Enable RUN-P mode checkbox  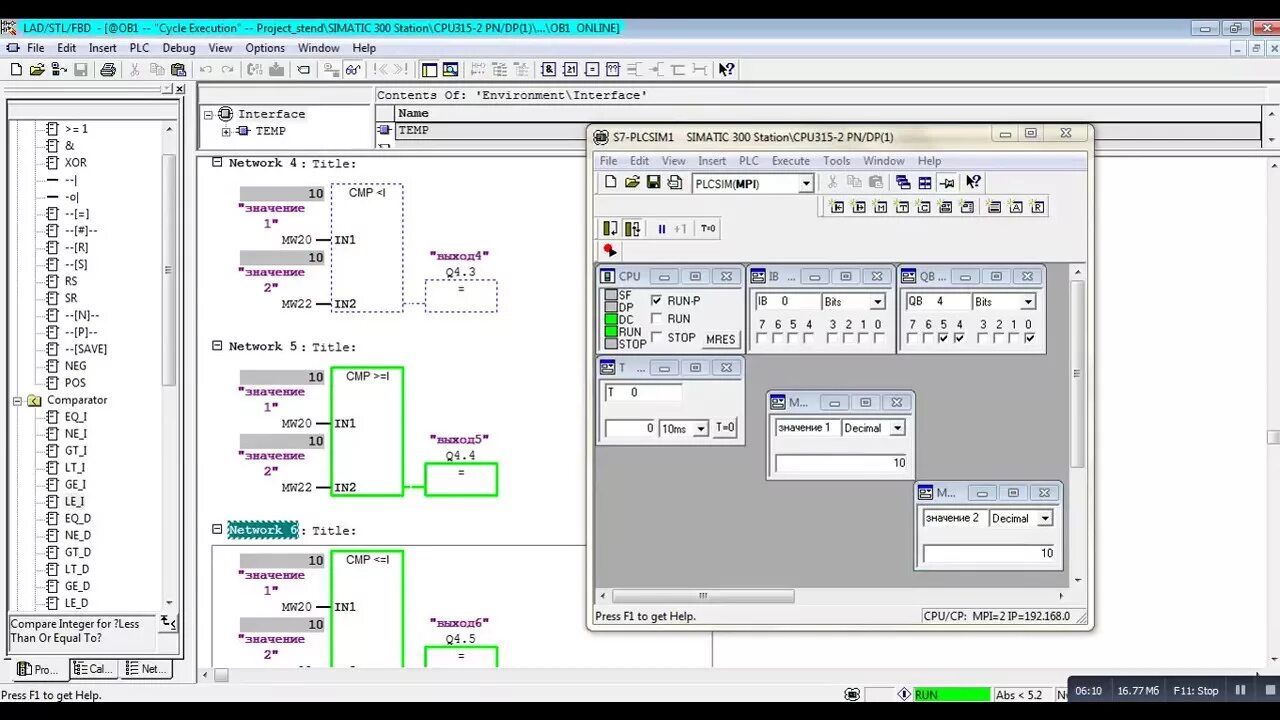coord(656,300)
